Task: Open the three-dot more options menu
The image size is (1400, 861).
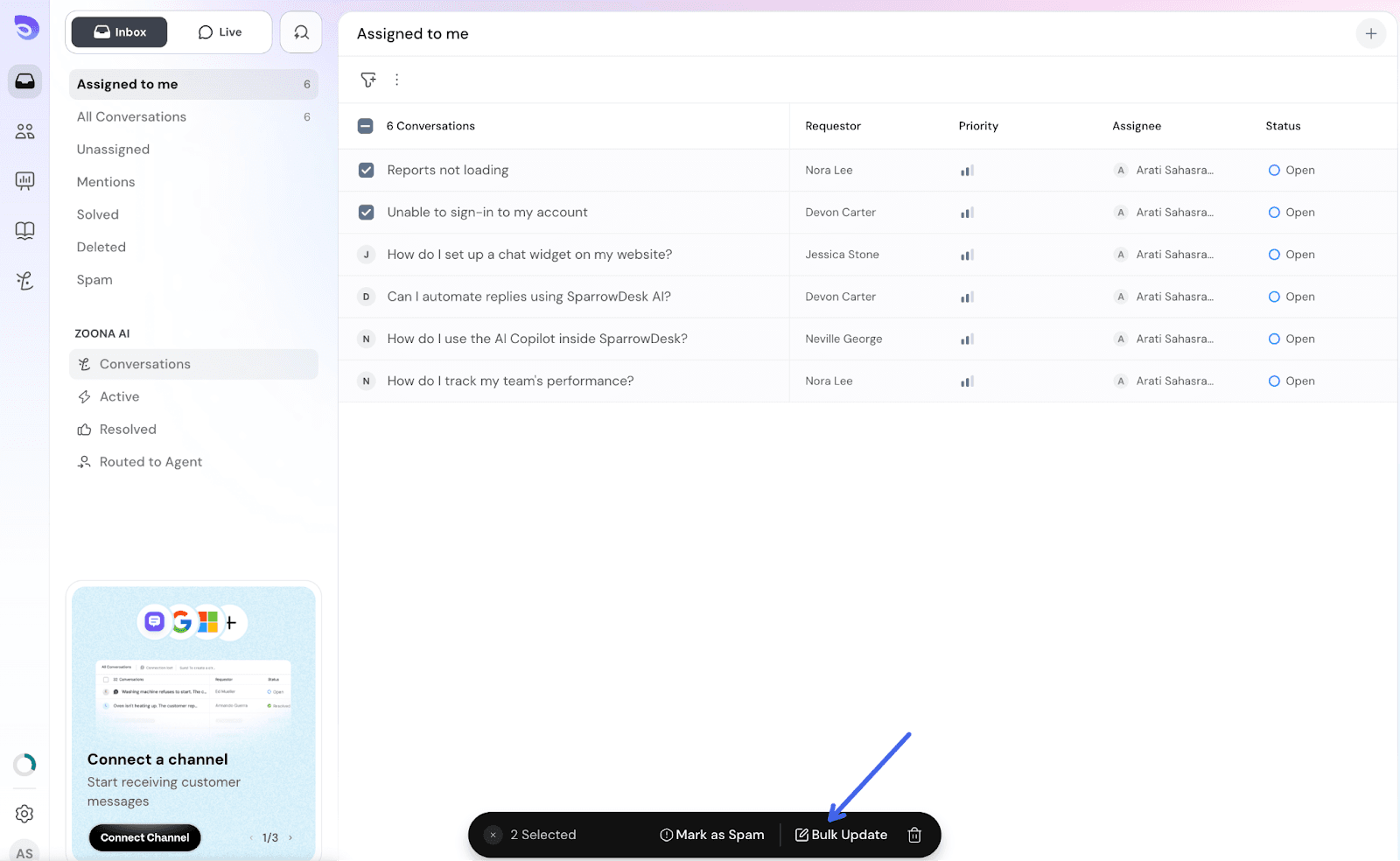Action: (x=396, y=80)
